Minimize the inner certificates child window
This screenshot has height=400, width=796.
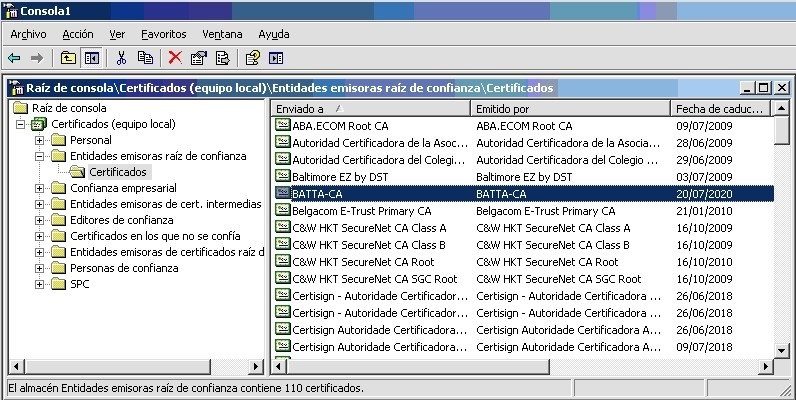point(747,88)
